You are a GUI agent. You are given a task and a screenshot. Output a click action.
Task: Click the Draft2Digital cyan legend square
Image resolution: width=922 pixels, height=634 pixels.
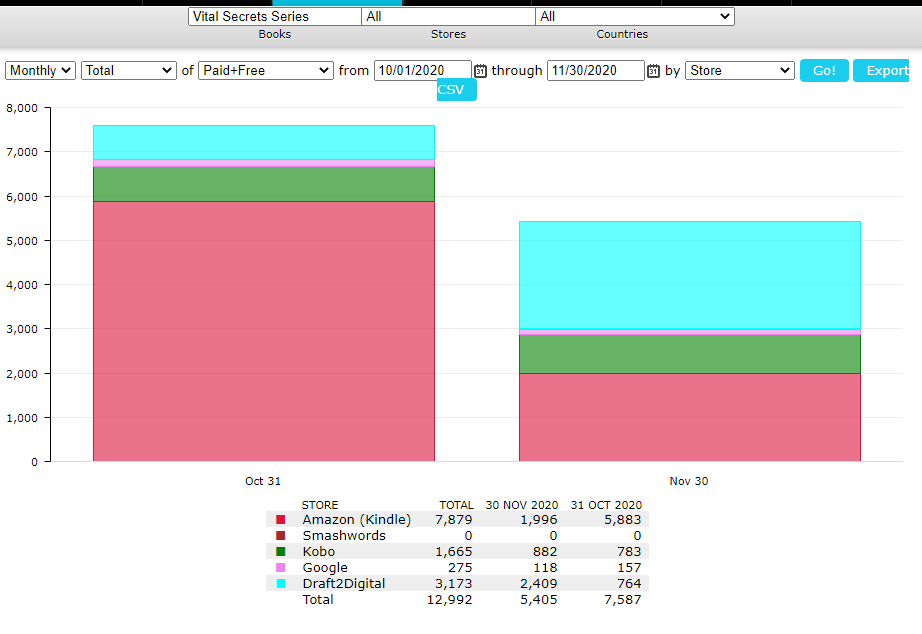click(x=281, y=584)
